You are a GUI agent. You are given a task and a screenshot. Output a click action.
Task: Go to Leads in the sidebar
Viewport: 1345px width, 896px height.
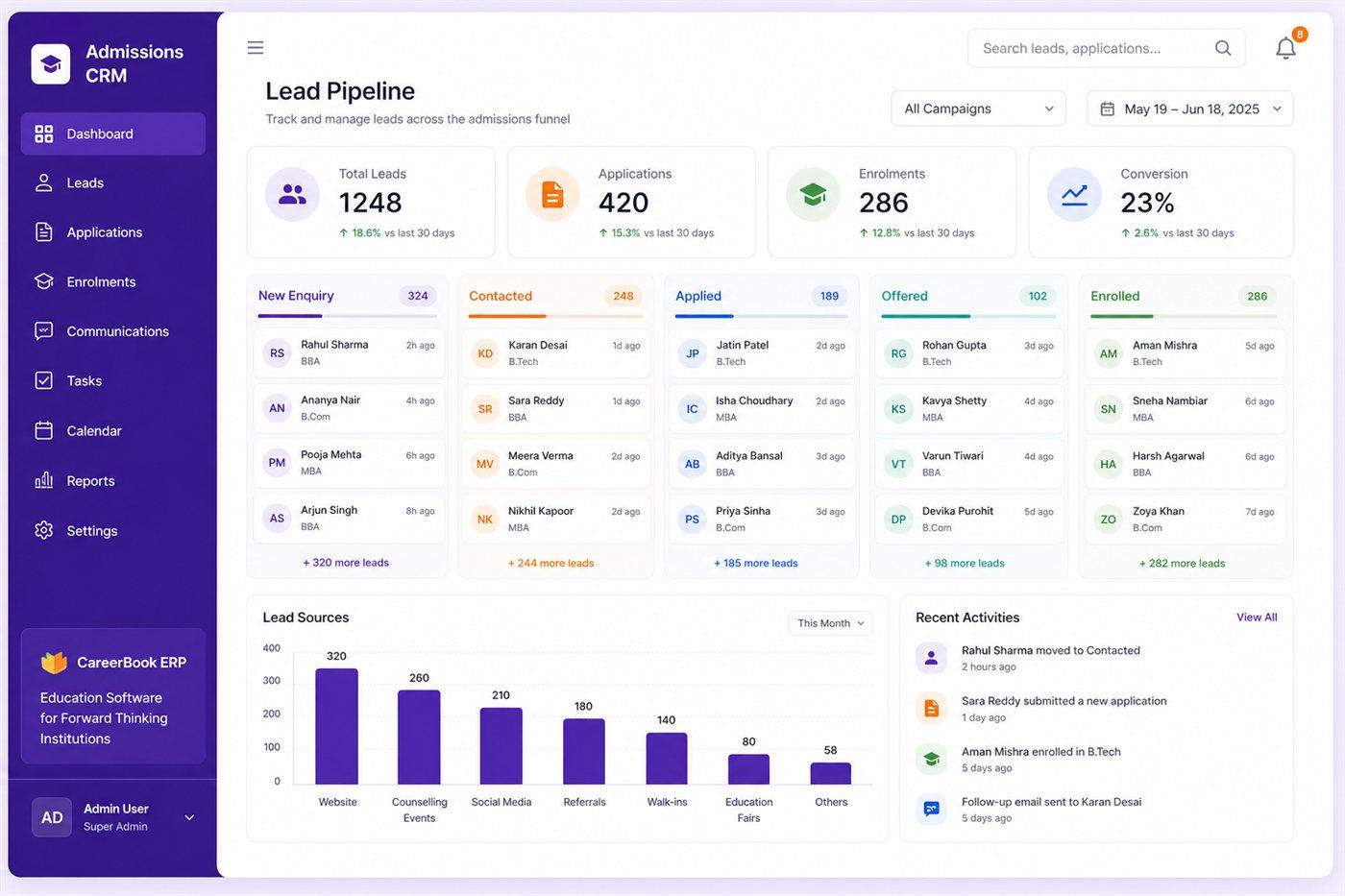(113, 183)
